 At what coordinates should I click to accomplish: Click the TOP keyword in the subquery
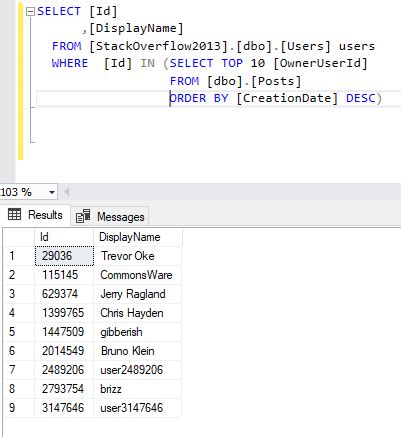pos(232,63)
